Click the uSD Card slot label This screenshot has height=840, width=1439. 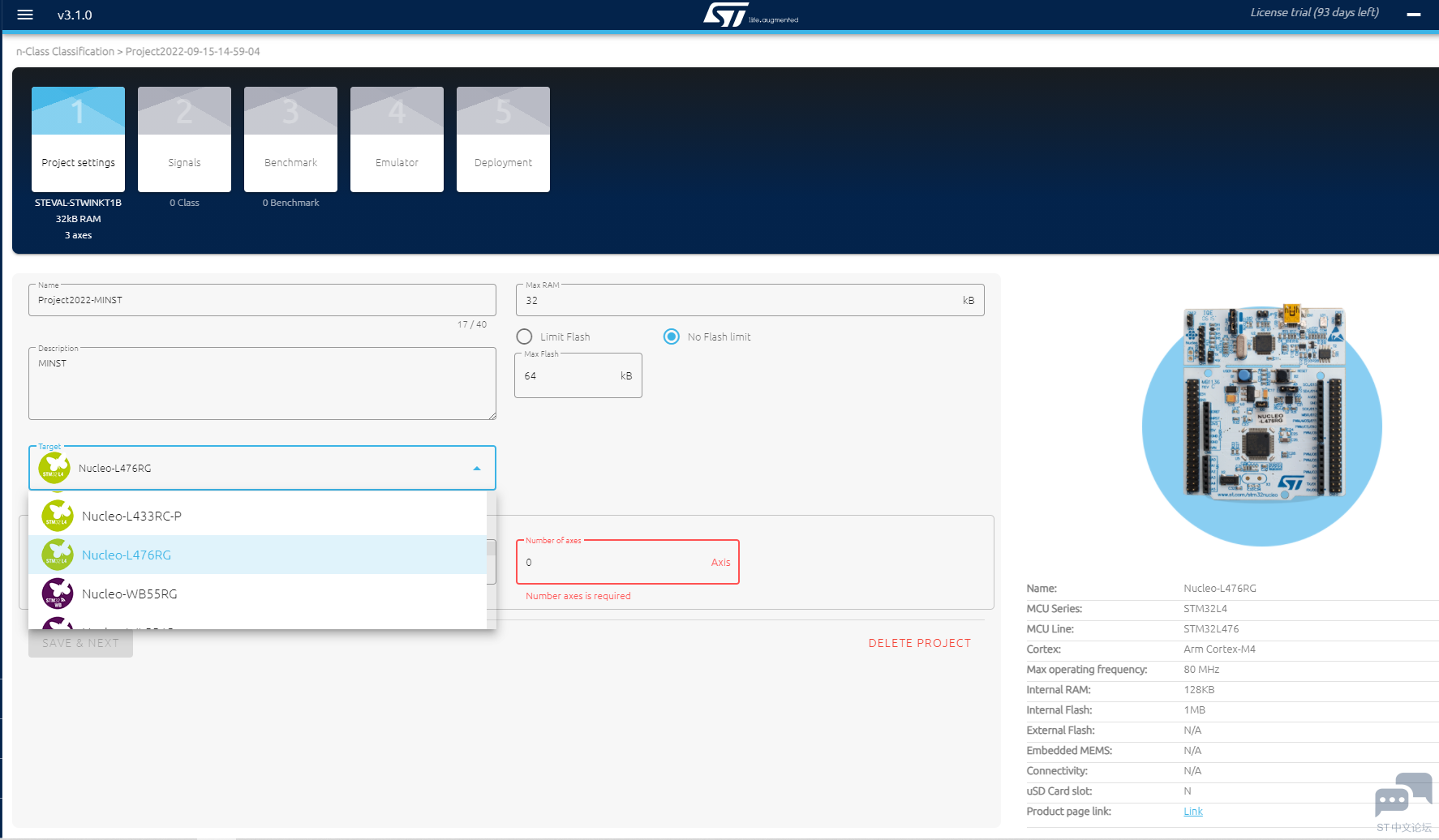(1059, 791)
